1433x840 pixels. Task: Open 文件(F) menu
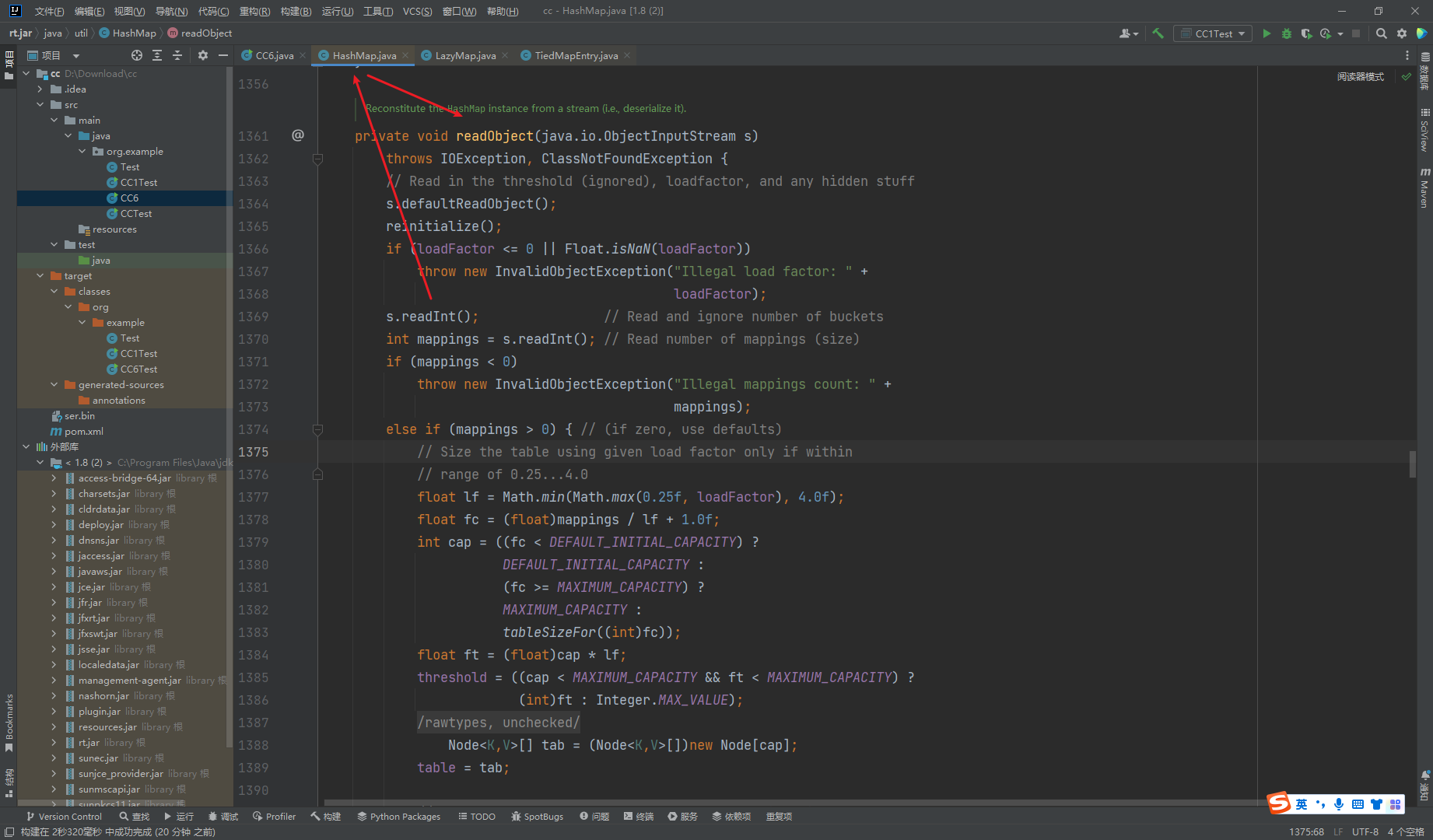(x=49, y=11)
